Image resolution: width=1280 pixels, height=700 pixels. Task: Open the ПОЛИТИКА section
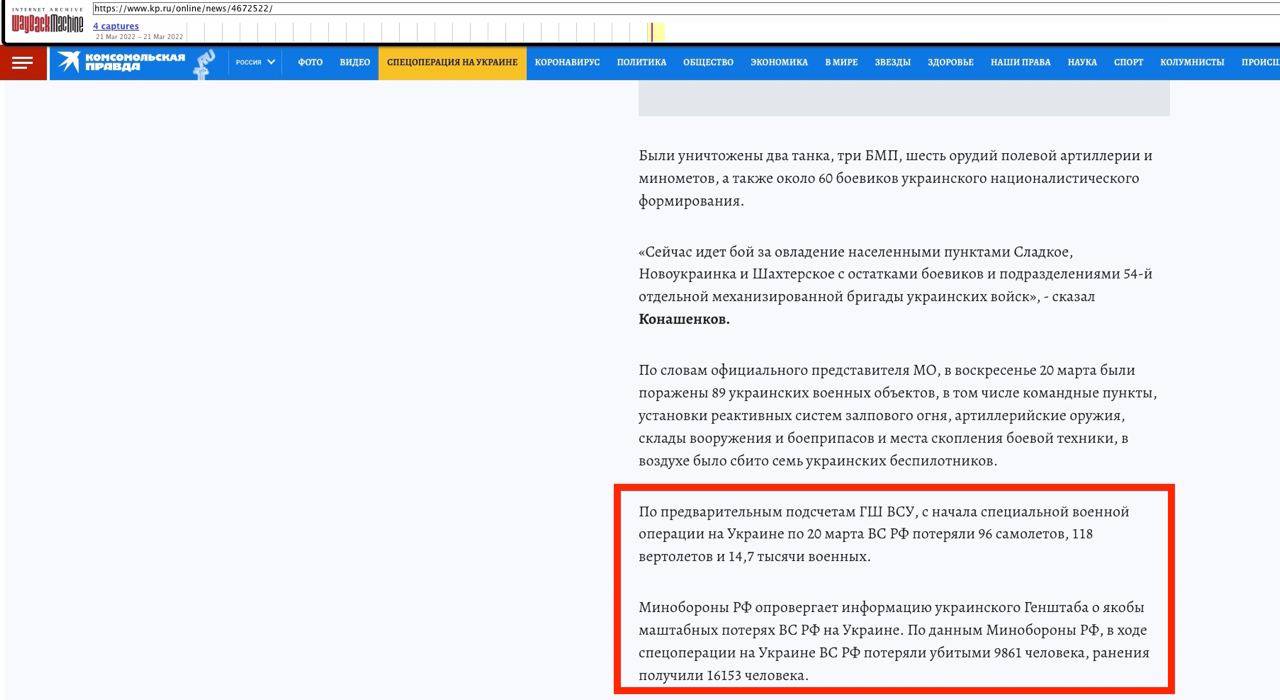pyautogui.click(x=643, y=61)
